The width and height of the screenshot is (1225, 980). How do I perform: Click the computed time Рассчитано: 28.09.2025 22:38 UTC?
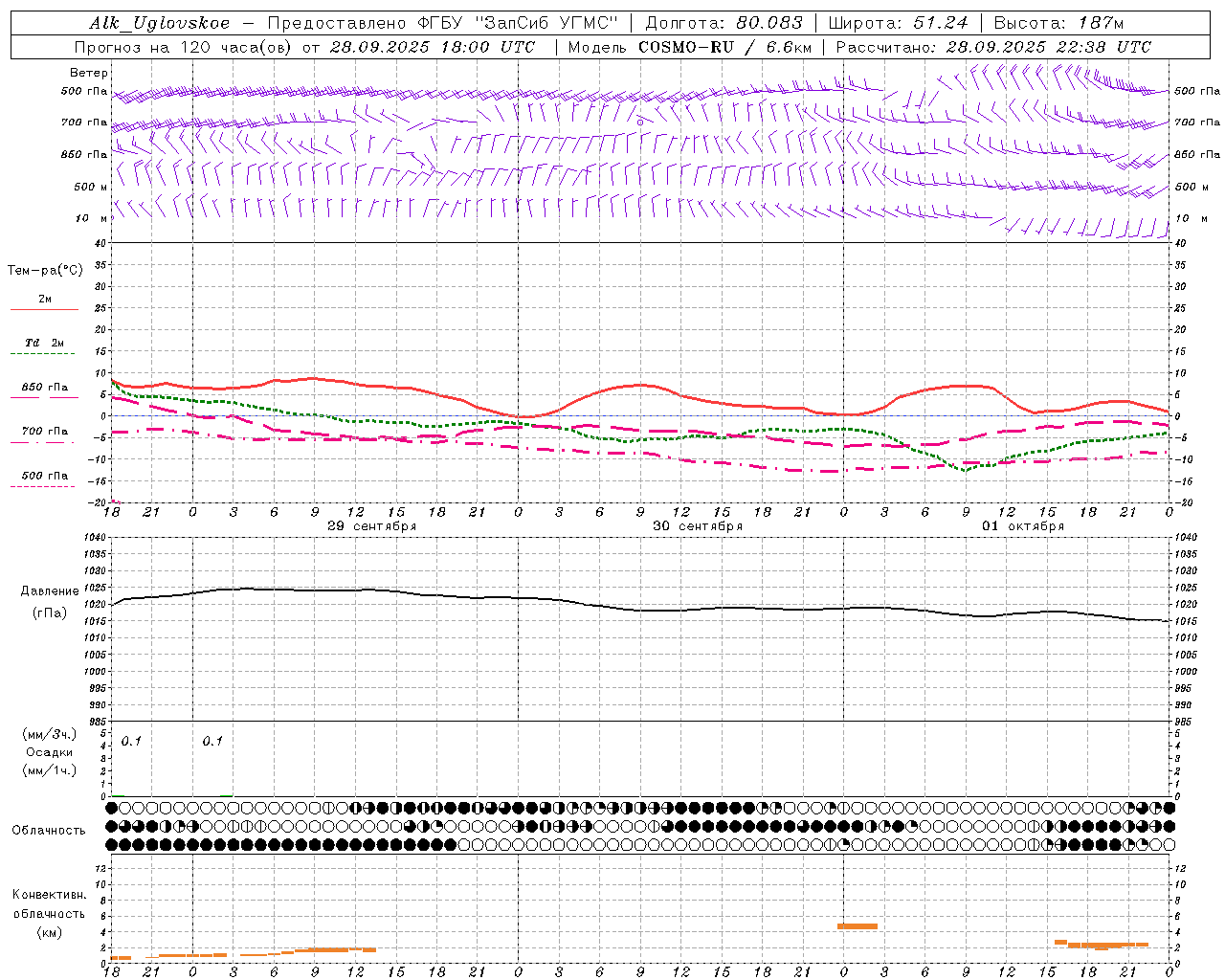coord(993,47)
